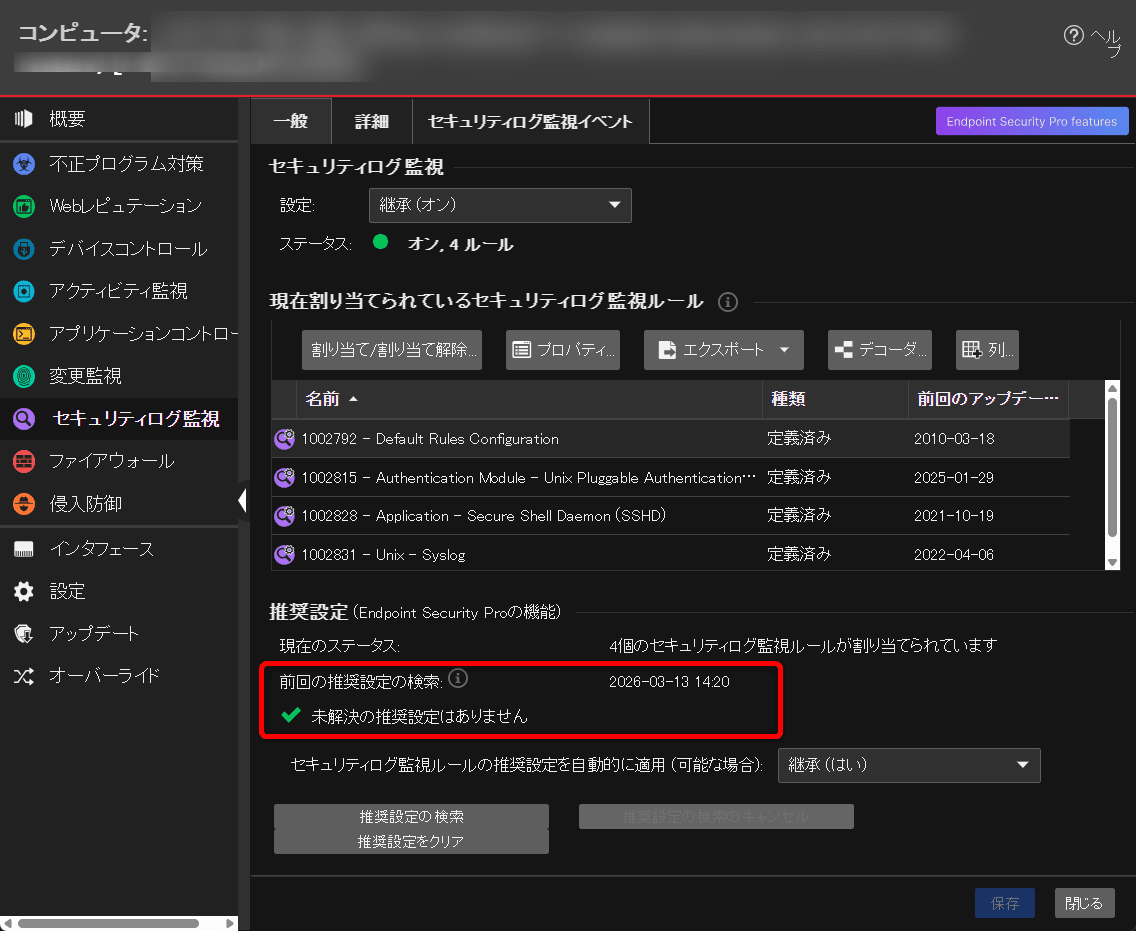Open アクティビティ監視 sidebar icon

click(x=24, y=291)
